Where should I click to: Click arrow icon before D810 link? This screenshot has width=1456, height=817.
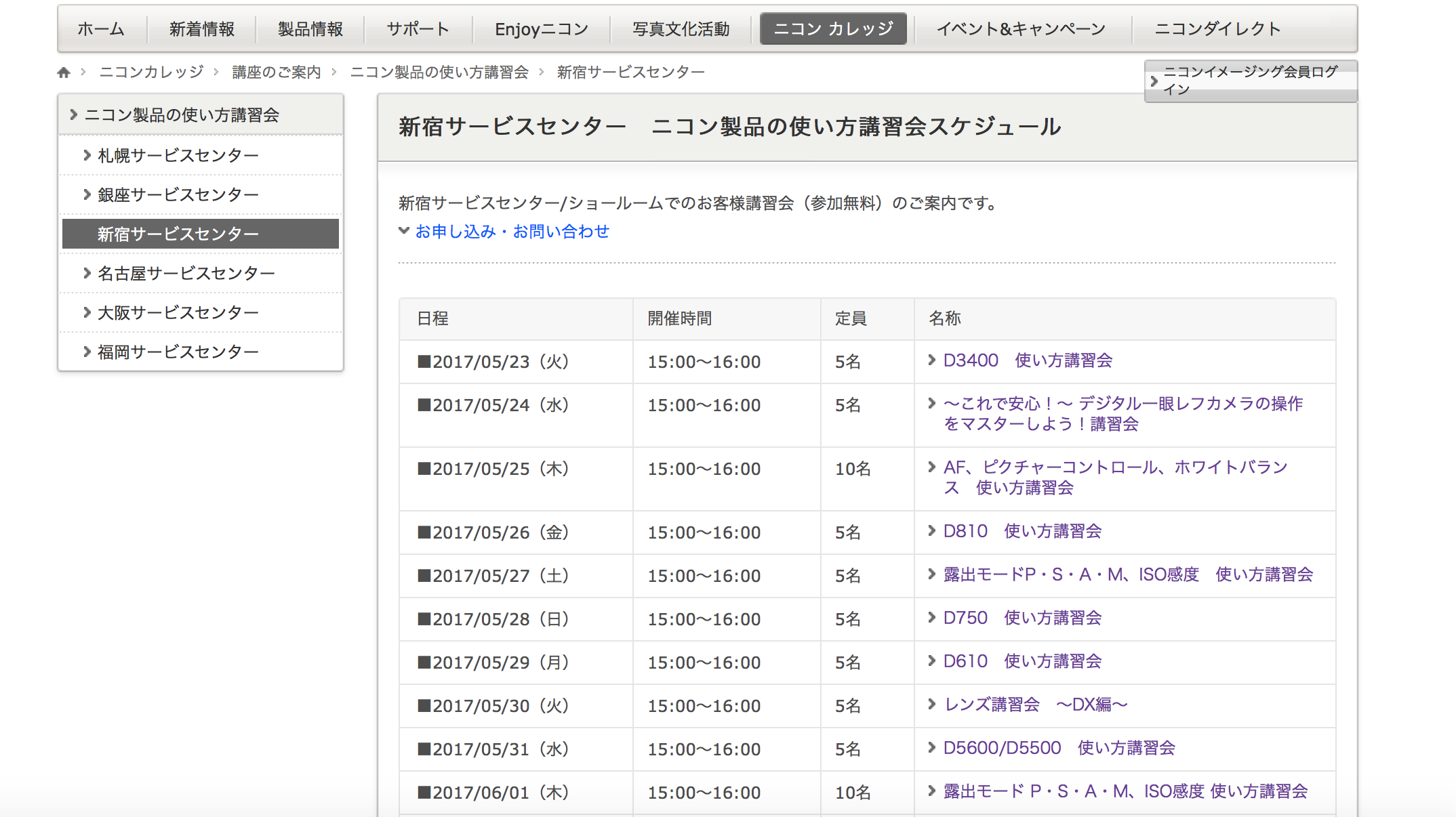[932, 530]
